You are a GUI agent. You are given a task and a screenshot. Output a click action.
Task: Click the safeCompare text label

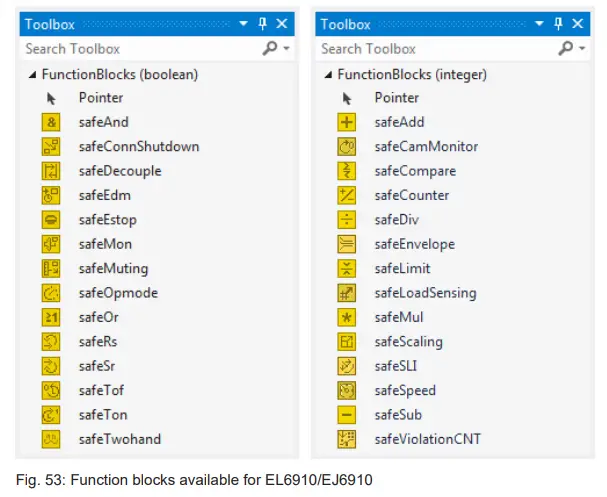415,171
